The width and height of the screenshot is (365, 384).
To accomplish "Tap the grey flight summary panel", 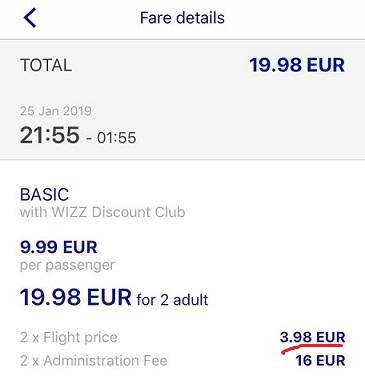I will click(182, 100).
